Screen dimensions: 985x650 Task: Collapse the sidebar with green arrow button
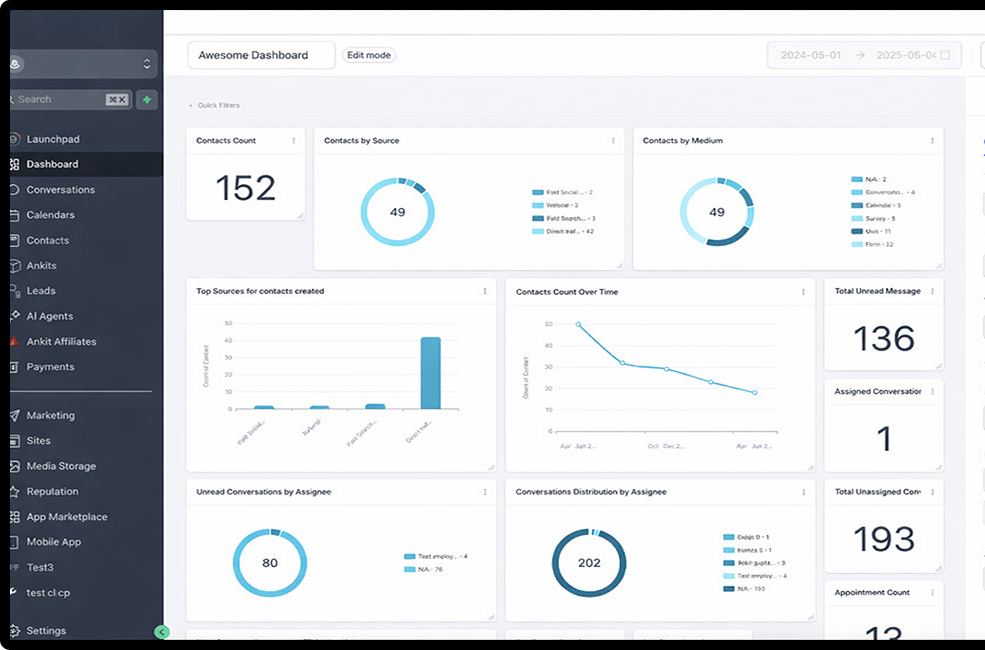(163, 632)
